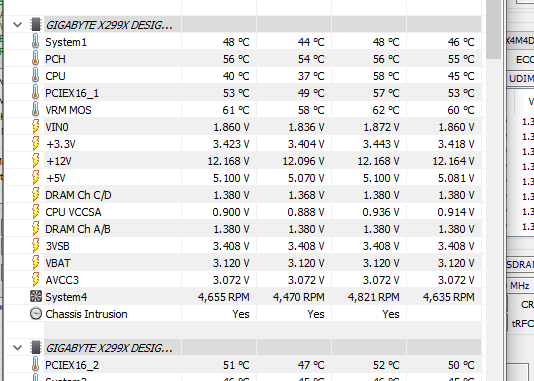The width and height of the screenshot is (534, 381).
Task: Click the clock icon beside Chassis Intrusion
Action: click(x=36, y=314)
